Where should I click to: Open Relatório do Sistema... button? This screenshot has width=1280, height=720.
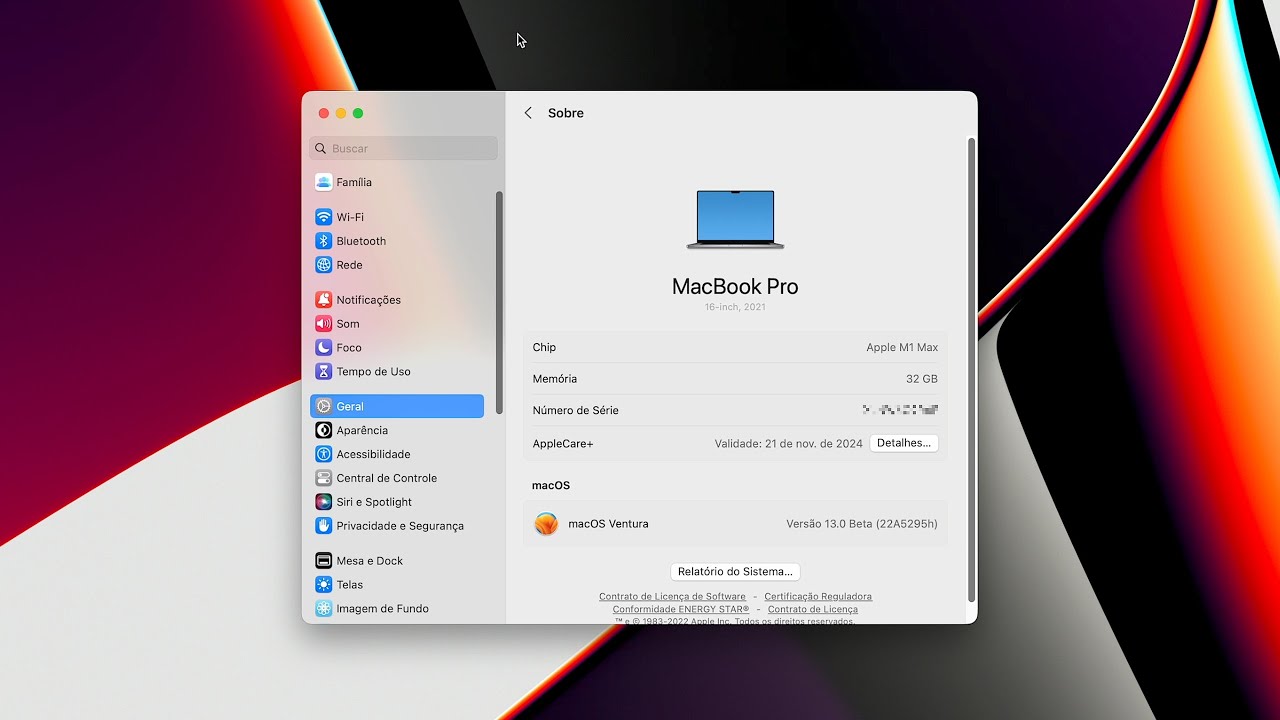click(x=735, y=572)
